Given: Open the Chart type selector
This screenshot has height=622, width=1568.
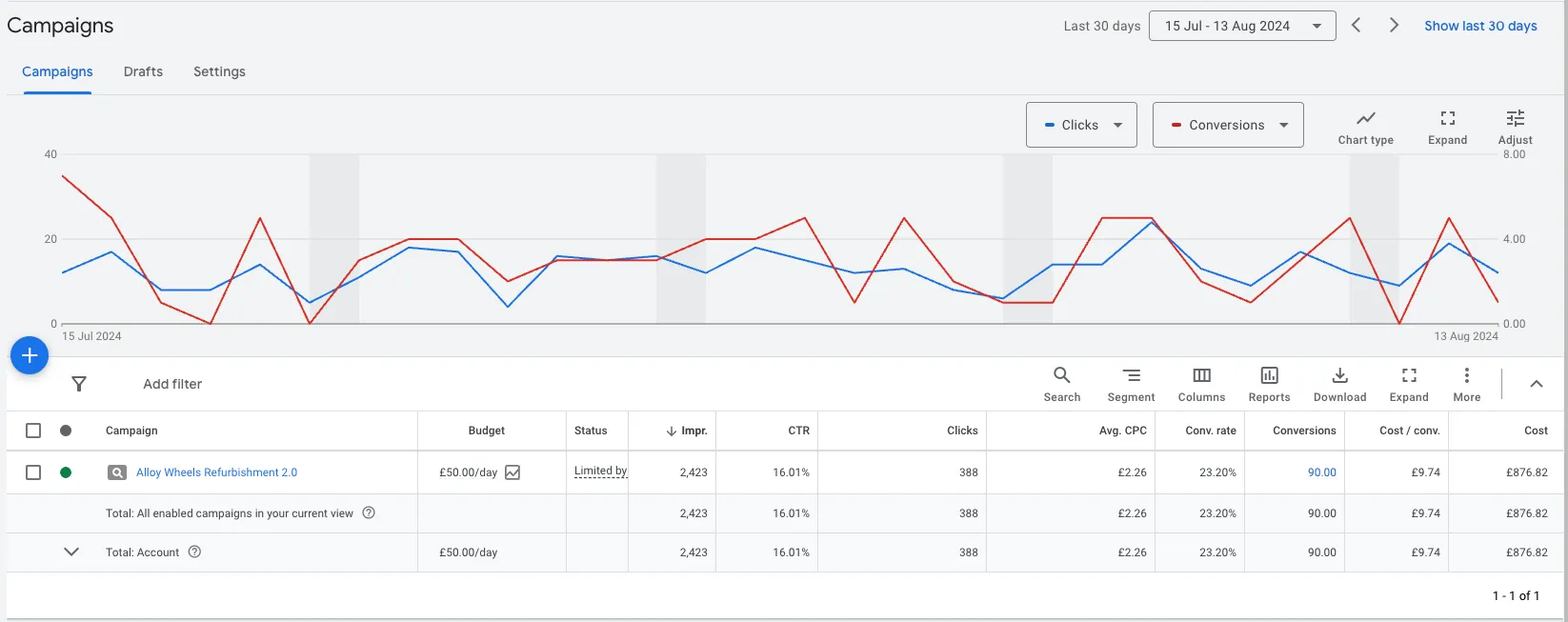Looking at the screenshot, I should 1365,126.
